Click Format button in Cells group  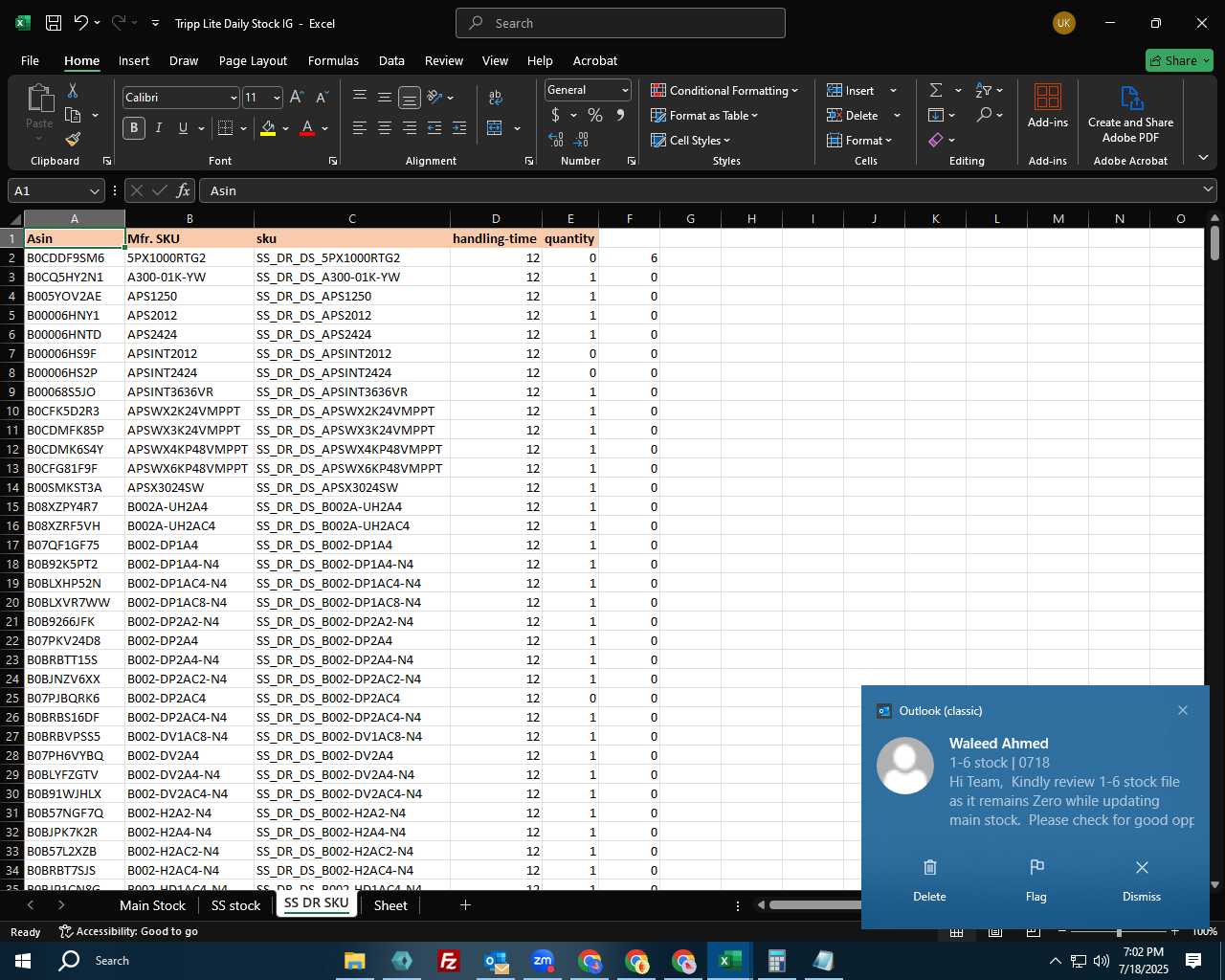(x=859, y=140)
